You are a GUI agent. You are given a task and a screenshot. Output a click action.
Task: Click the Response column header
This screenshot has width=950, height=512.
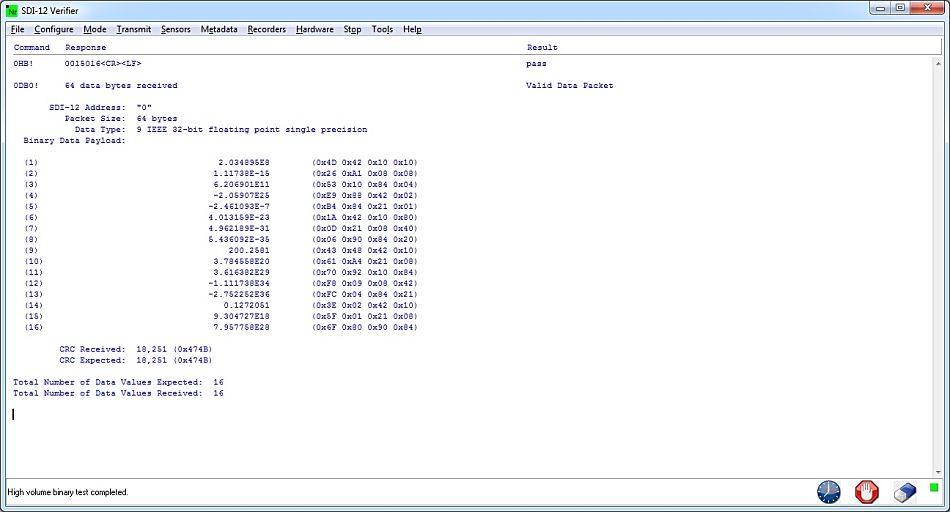coord(85,47)
